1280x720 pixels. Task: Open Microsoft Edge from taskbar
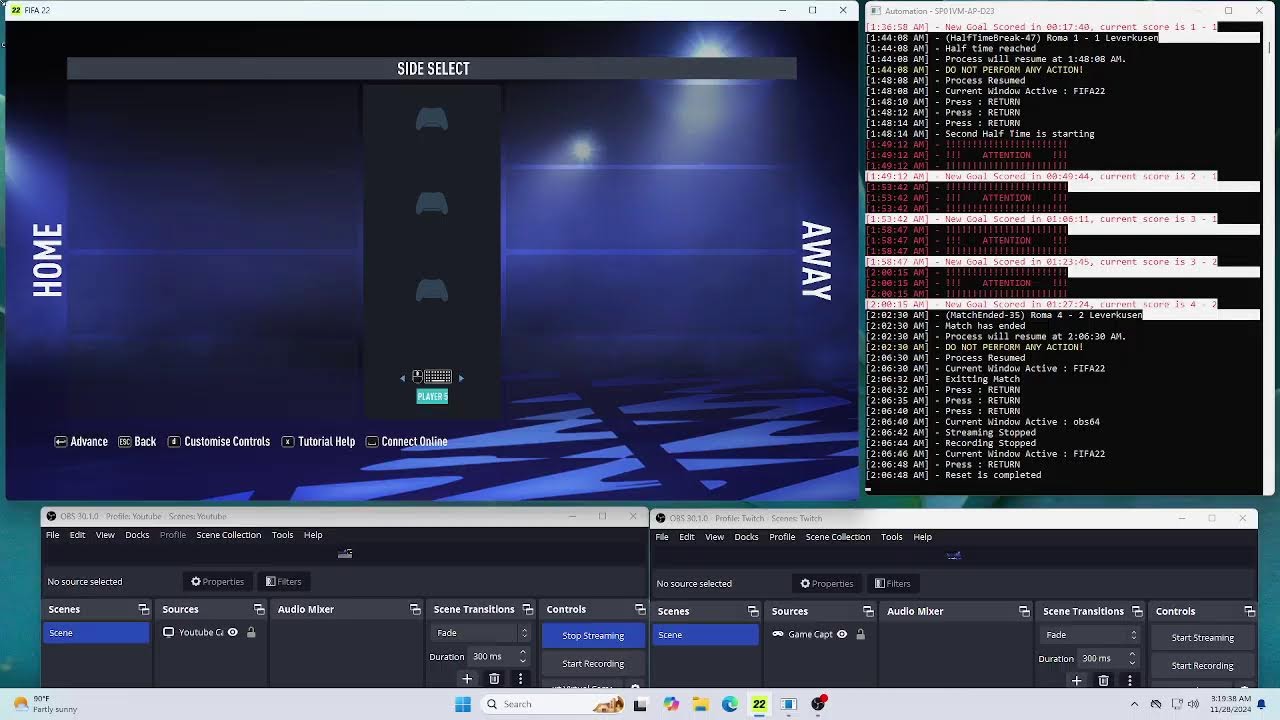pyautogui.click(x=730, y=704)
